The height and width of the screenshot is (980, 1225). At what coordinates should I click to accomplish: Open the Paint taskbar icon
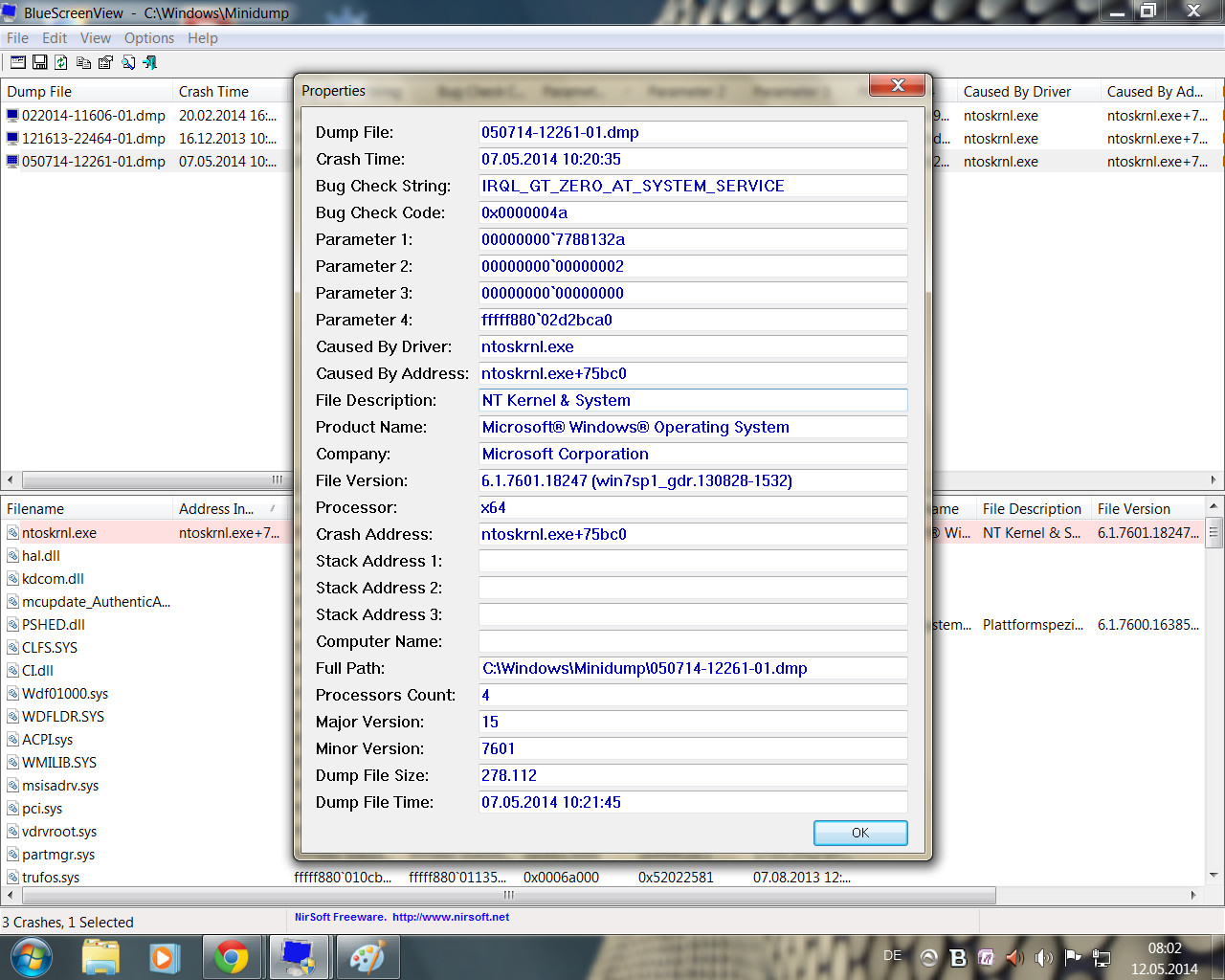click(367, 957)
